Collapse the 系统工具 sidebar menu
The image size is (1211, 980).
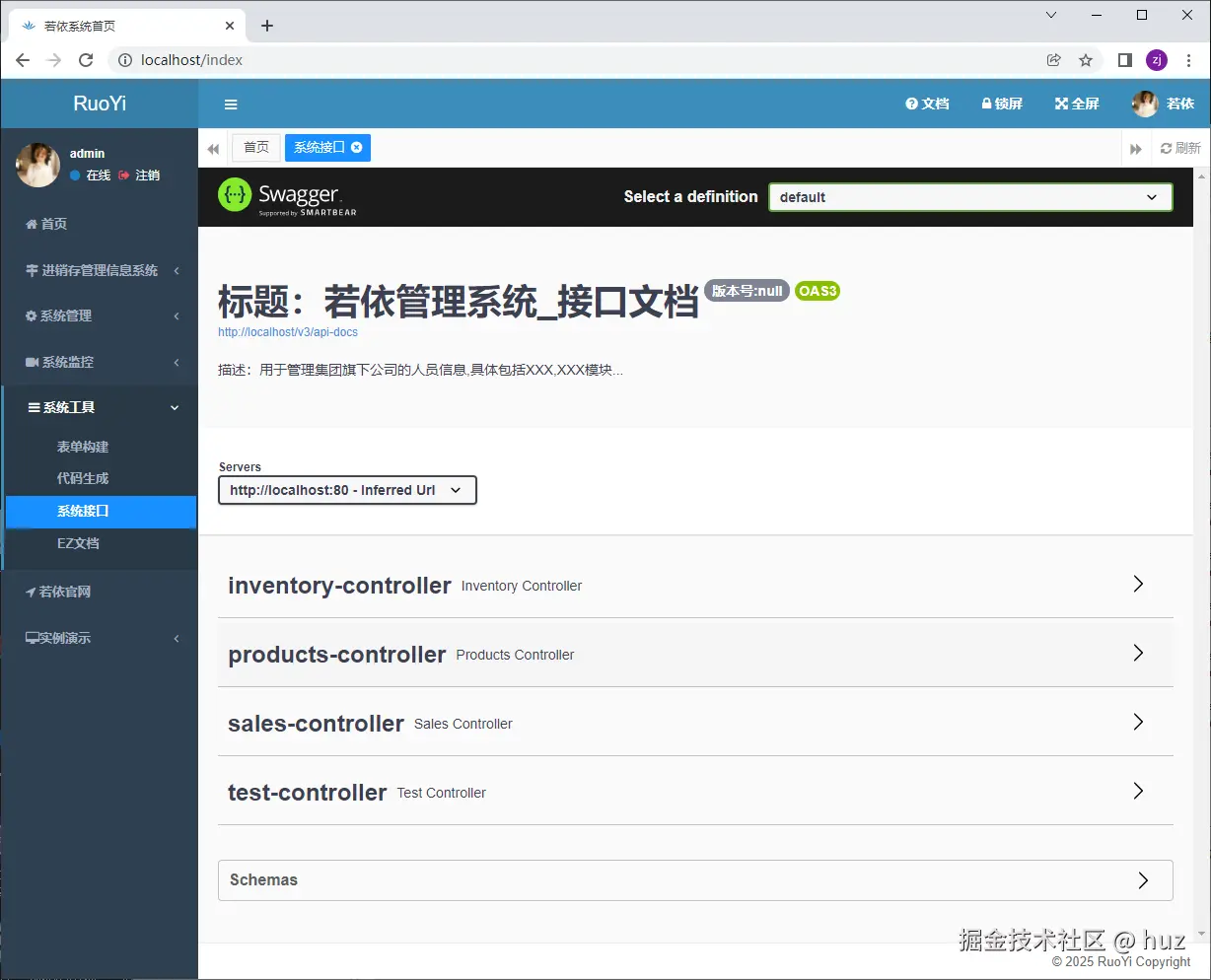(x=99, y=407)
